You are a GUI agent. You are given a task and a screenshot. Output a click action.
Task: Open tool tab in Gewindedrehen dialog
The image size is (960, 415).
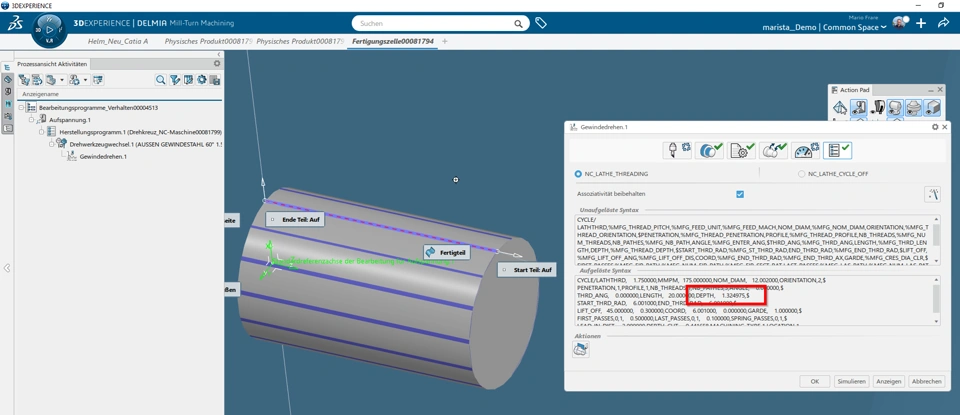click(677, 151)
